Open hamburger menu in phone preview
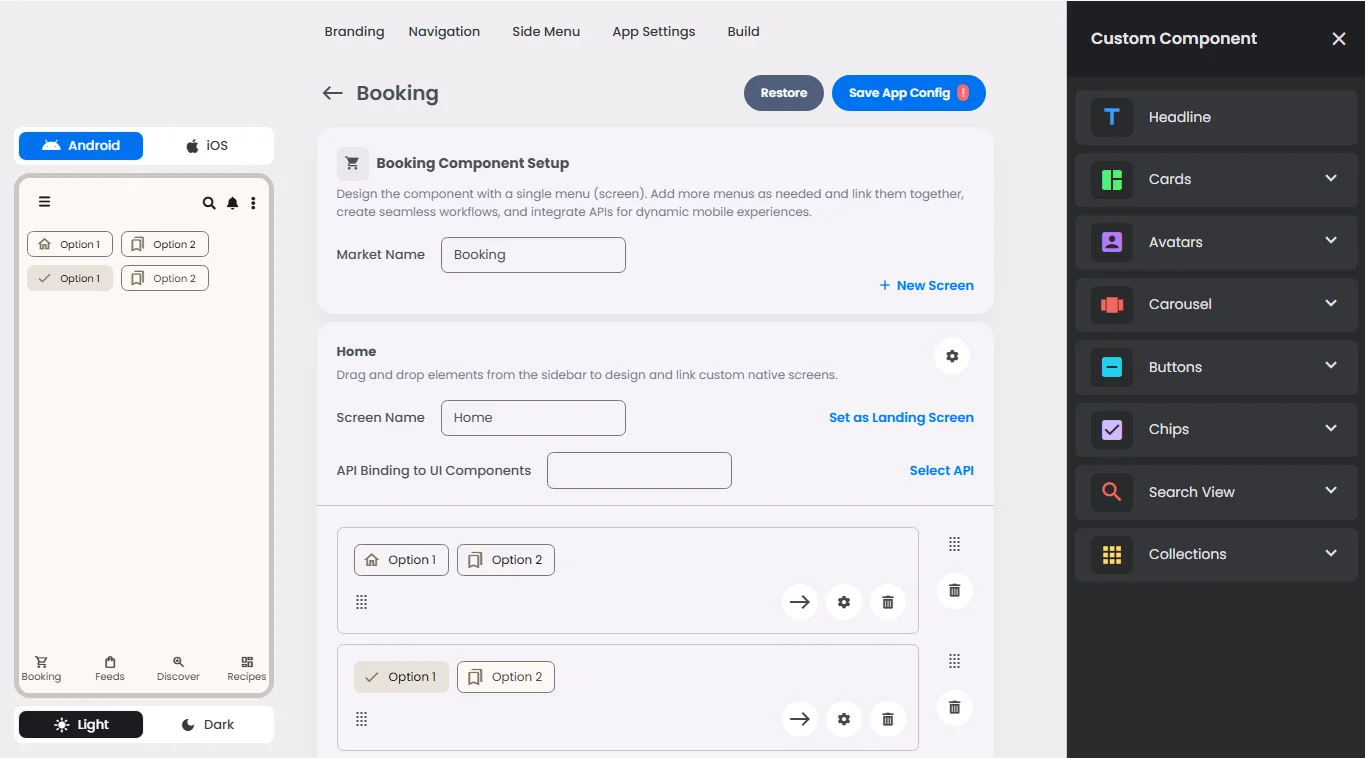Viewport: 1365px width, 758px height. tap(44, 202)
